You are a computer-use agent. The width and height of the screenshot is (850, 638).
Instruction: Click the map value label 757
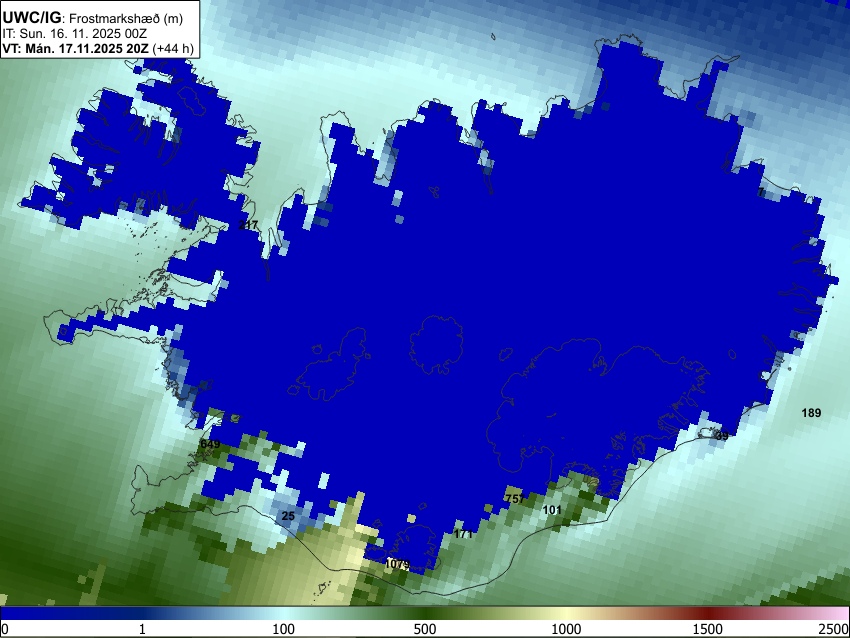click(514, 499)
